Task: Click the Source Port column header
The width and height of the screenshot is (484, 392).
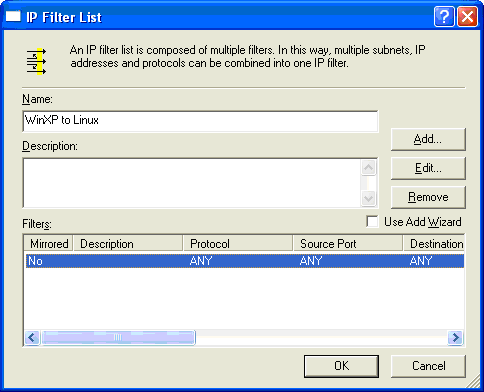Action: coord(348,243)
